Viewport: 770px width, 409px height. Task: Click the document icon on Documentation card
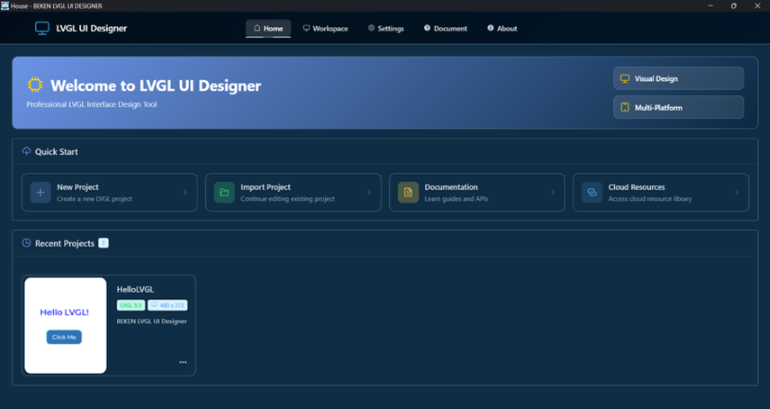[x=408, y=192]
